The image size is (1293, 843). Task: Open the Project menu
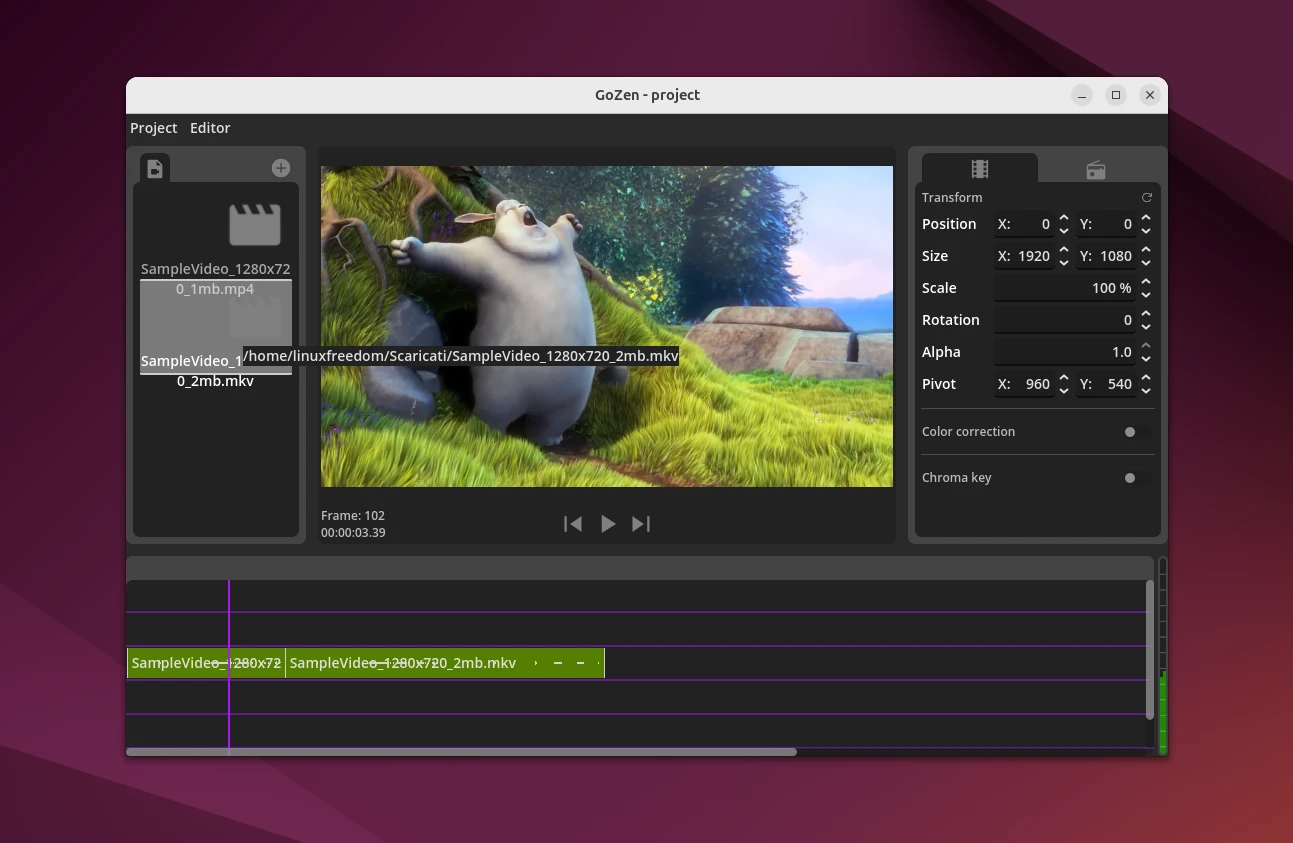[153, 128]
